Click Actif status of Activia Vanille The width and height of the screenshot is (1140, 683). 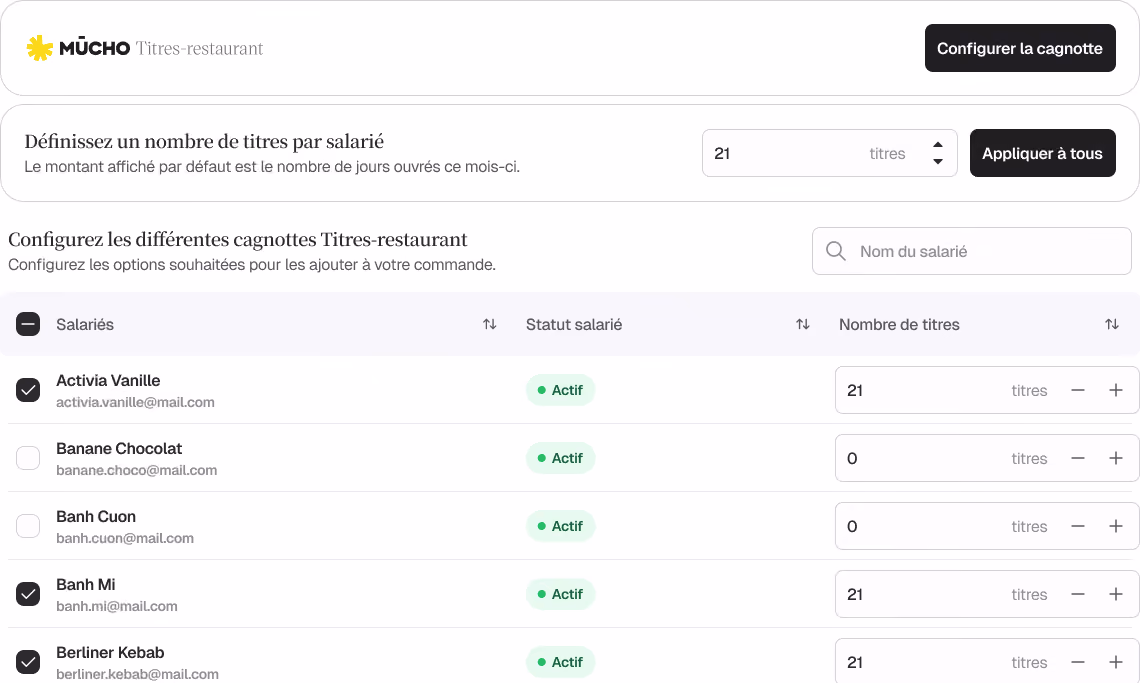point(561,391)
